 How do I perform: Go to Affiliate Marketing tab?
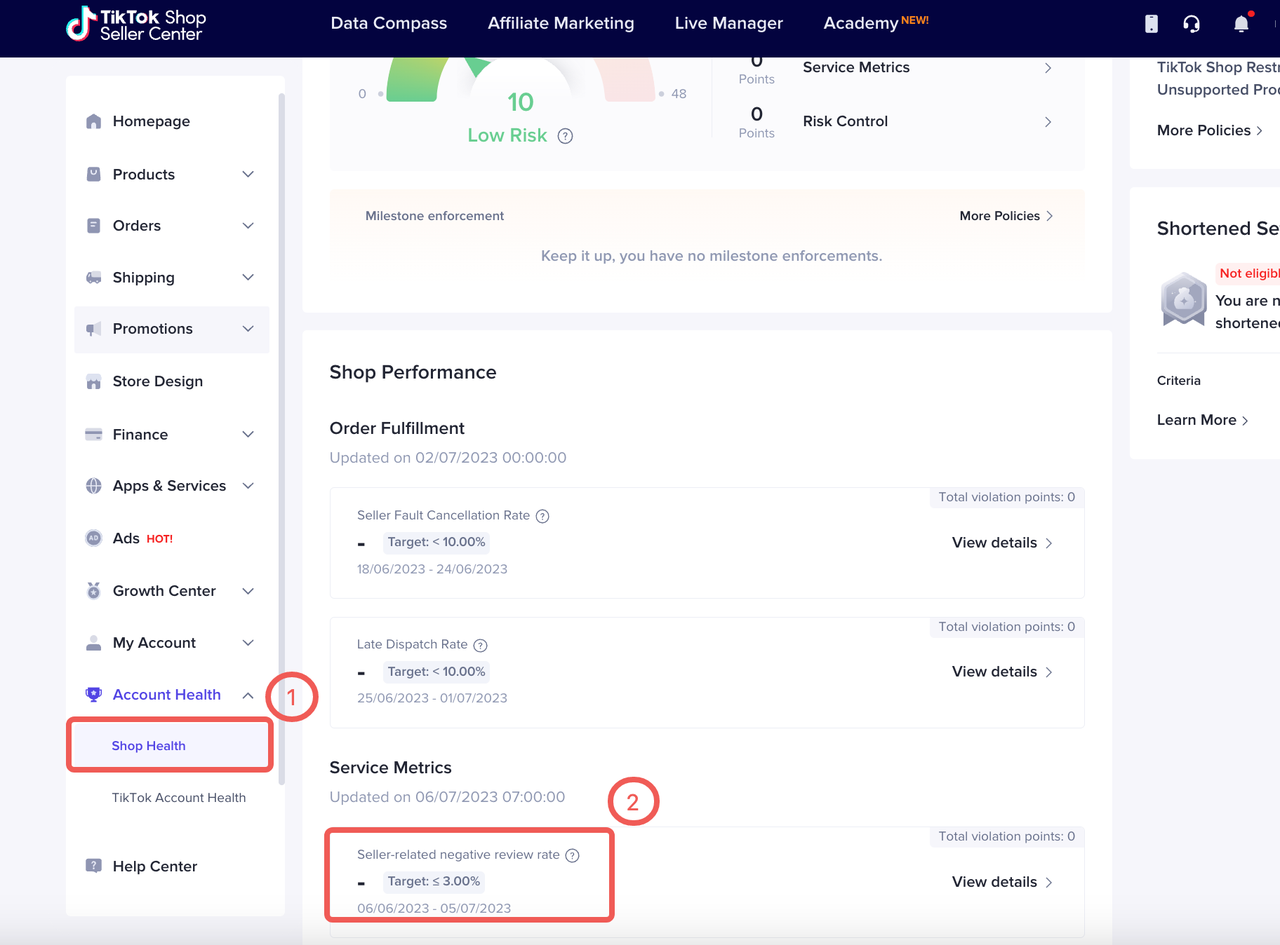(561, 23)
